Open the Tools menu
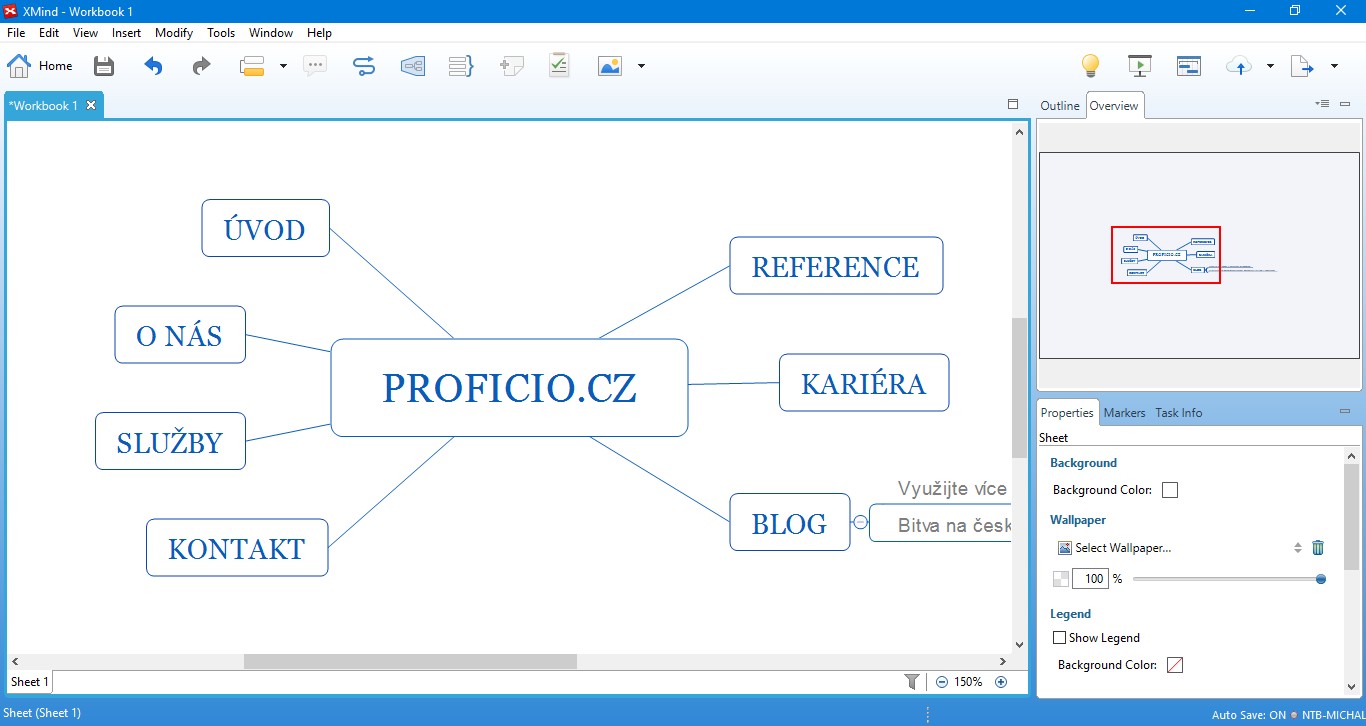The width and height of the screenshot is (1366, 726). (x=221, y=33)
